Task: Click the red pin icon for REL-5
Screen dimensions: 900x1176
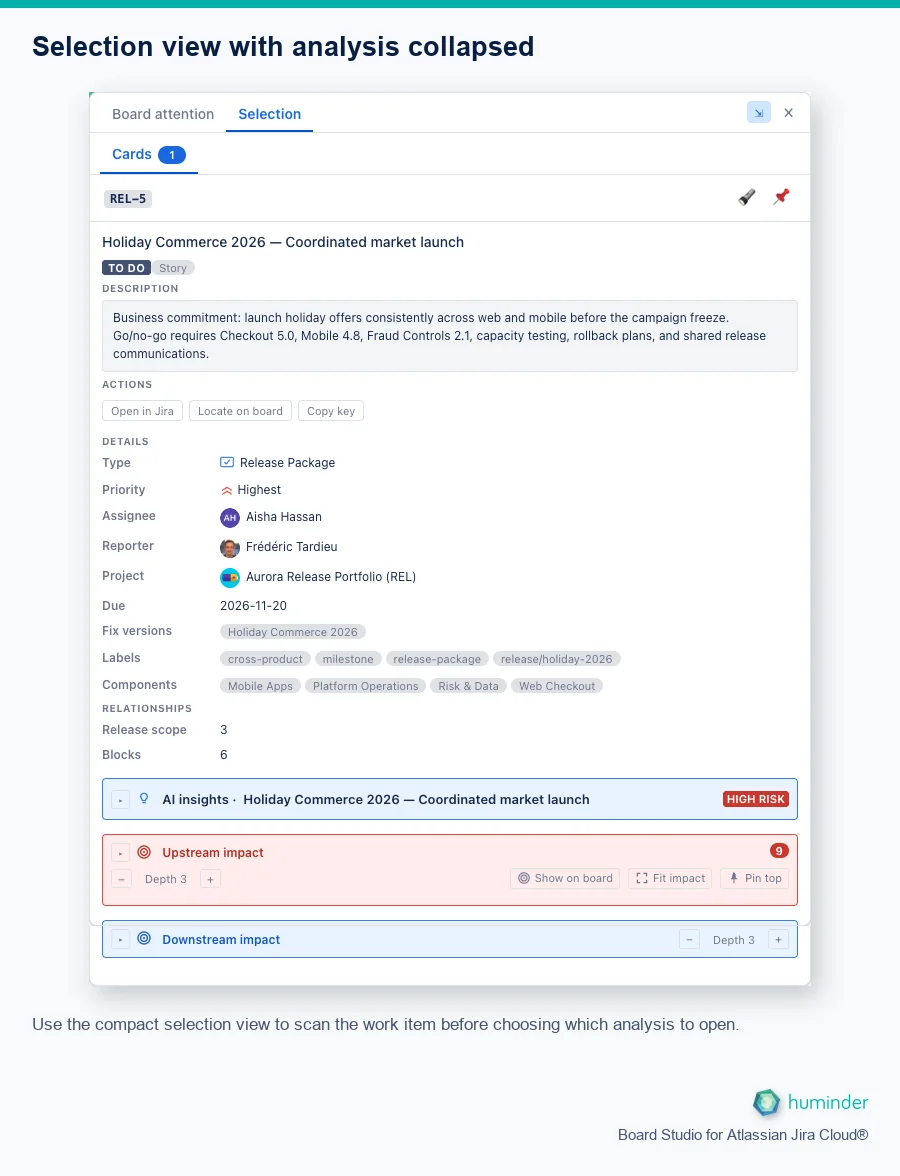Action: coord(782,196)
